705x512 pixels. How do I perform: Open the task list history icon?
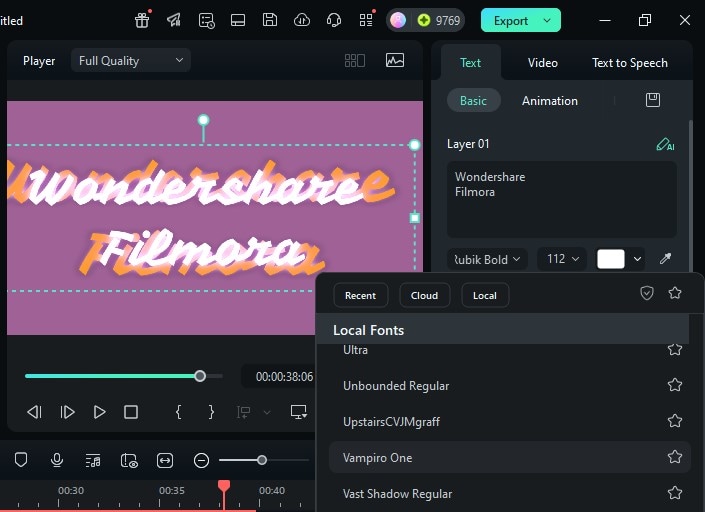[206, 20]
